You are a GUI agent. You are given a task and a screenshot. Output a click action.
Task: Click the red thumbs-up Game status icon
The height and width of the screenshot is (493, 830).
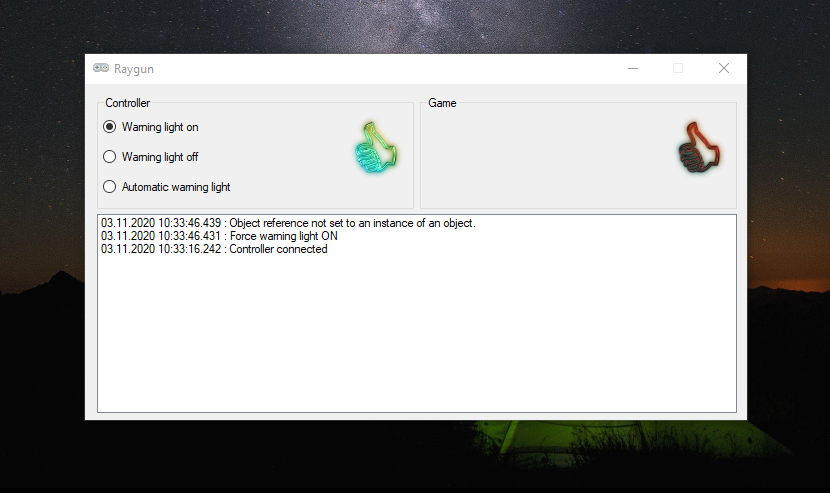699,148
